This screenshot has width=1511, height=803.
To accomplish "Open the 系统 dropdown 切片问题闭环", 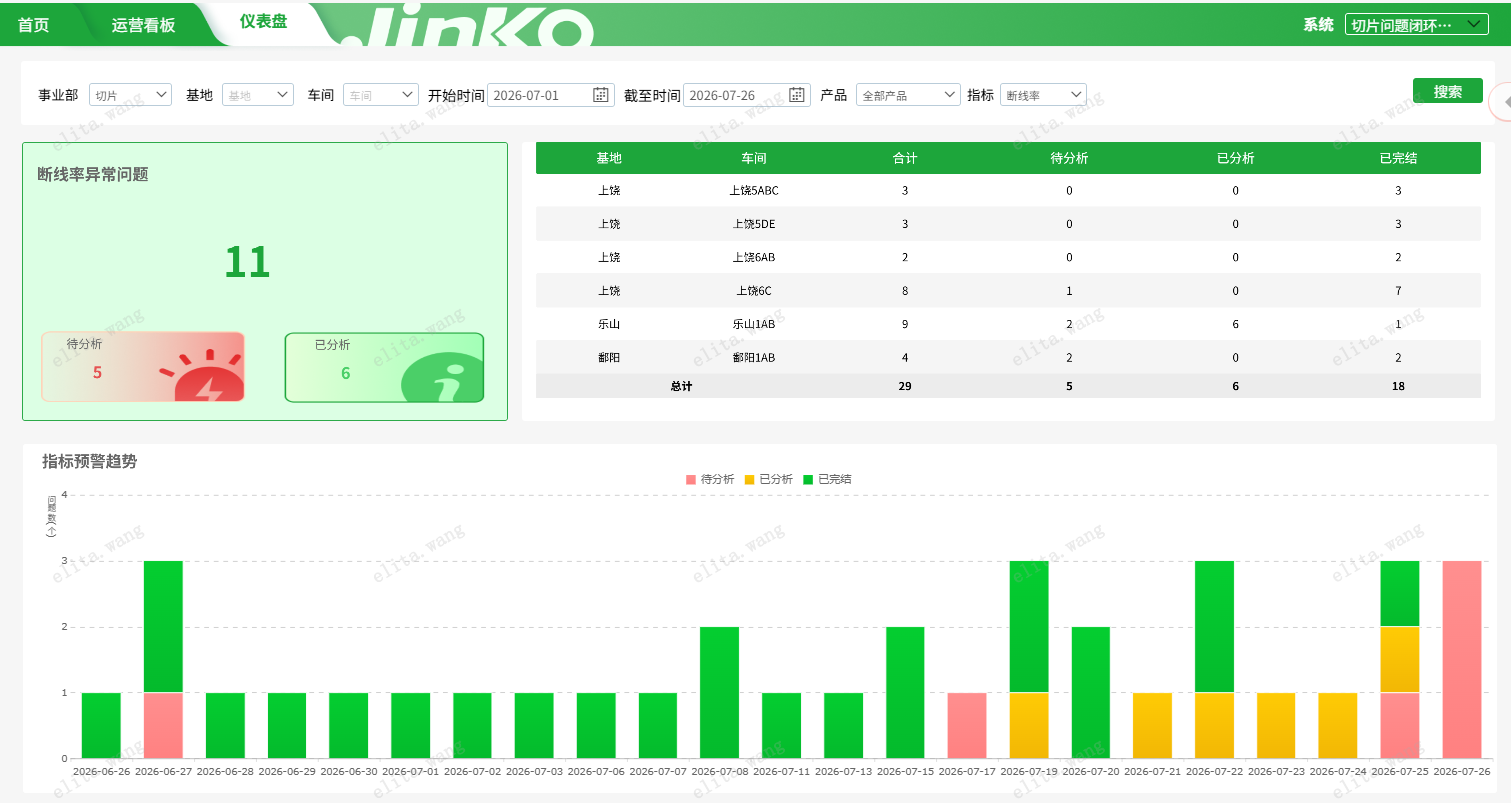I will tap(1416, 25).
